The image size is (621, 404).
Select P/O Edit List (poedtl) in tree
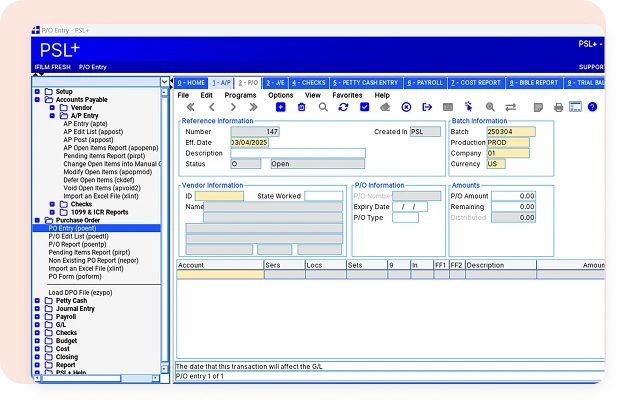pos(78,236)
